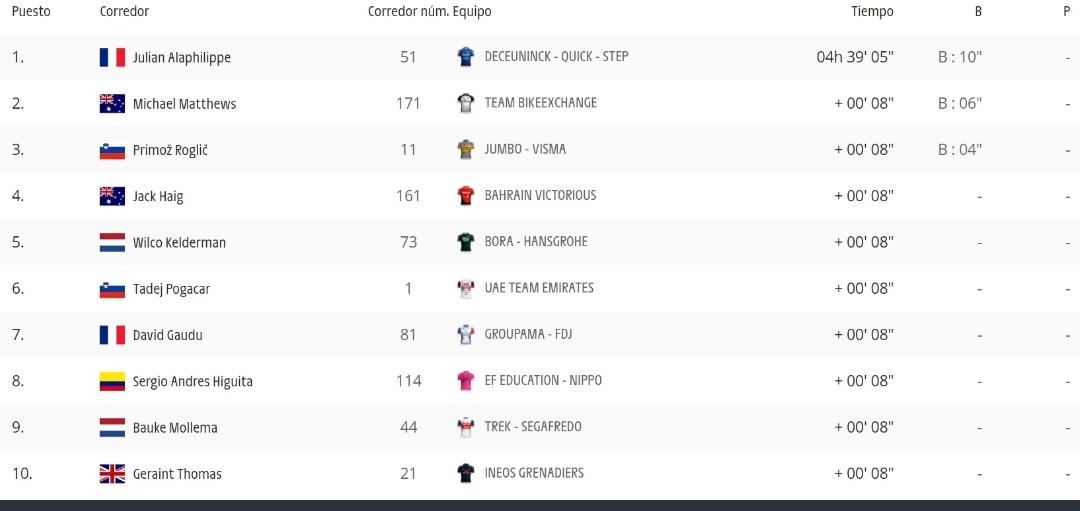Click the French flag beside Julian Alaphilippe
Viewport: 1080px width, 511px height.
(112, 57)
